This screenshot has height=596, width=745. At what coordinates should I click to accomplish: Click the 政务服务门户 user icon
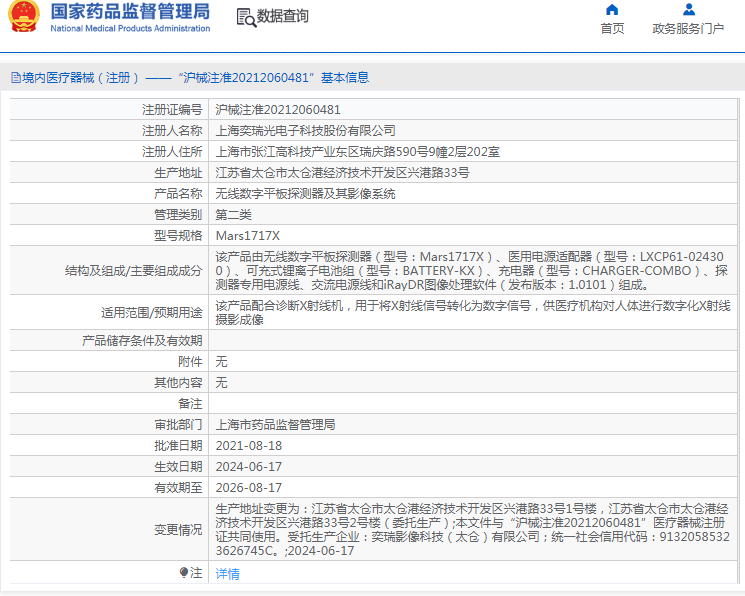688,10
